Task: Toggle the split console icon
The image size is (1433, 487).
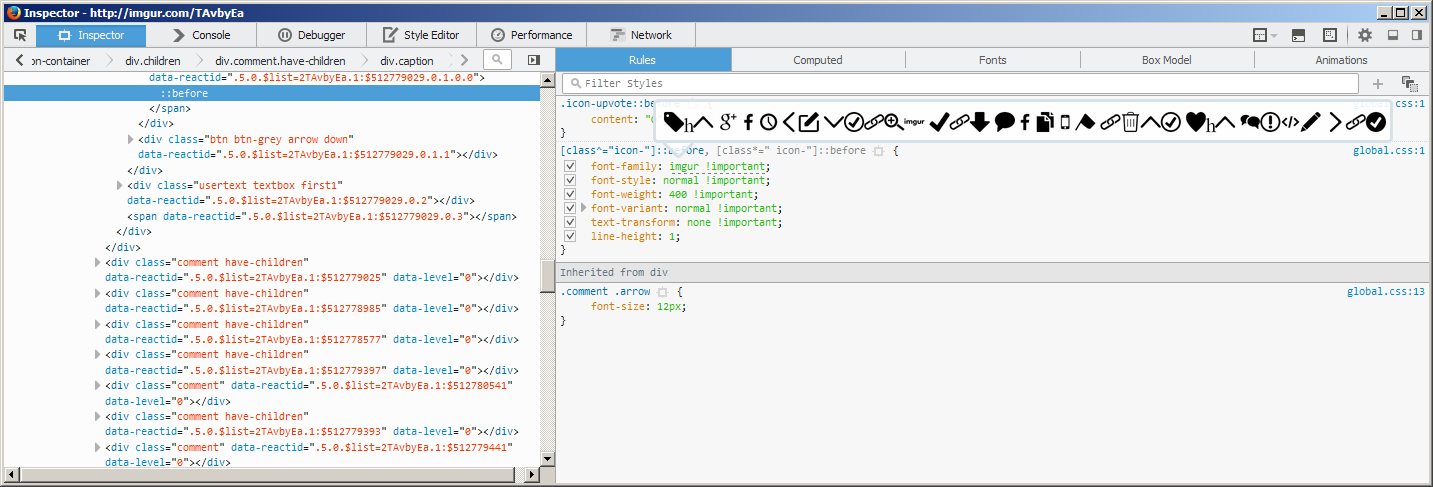Action: [x=1299, y=35]
